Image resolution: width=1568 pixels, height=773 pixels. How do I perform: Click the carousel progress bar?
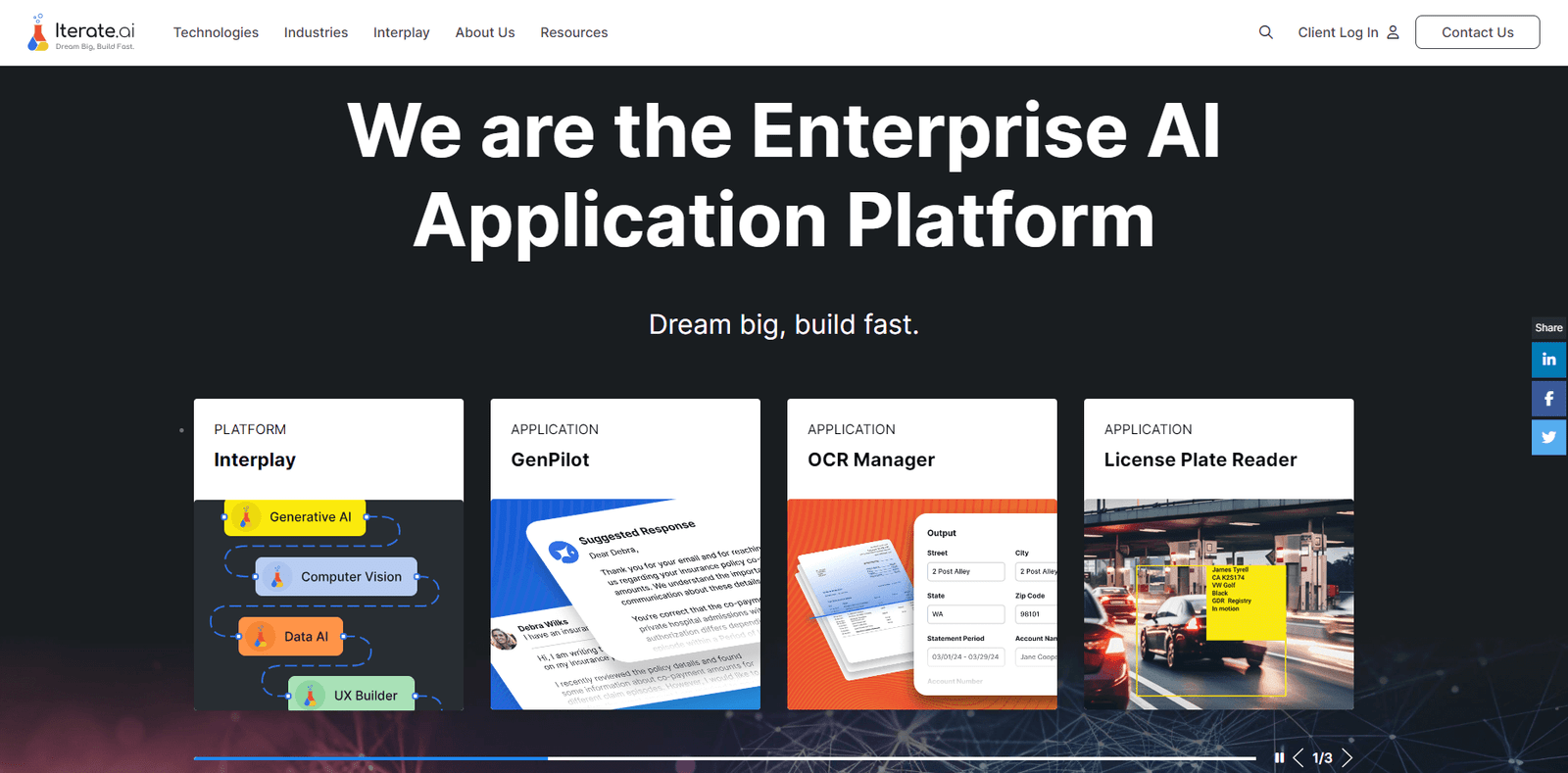(x=724, y=757)
